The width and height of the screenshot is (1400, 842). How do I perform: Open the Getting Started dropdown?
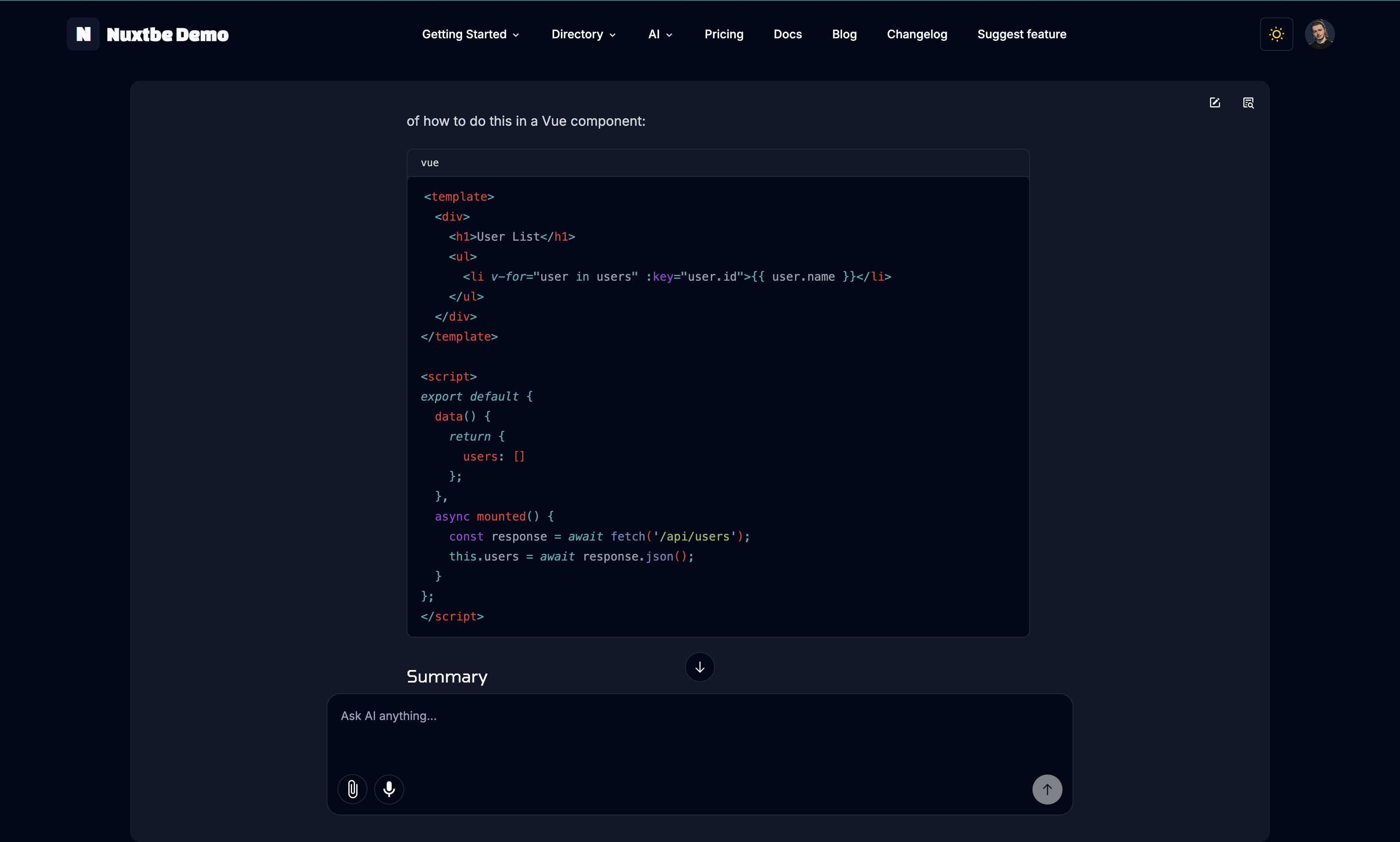pyautogui.click(x=470, y=34)
